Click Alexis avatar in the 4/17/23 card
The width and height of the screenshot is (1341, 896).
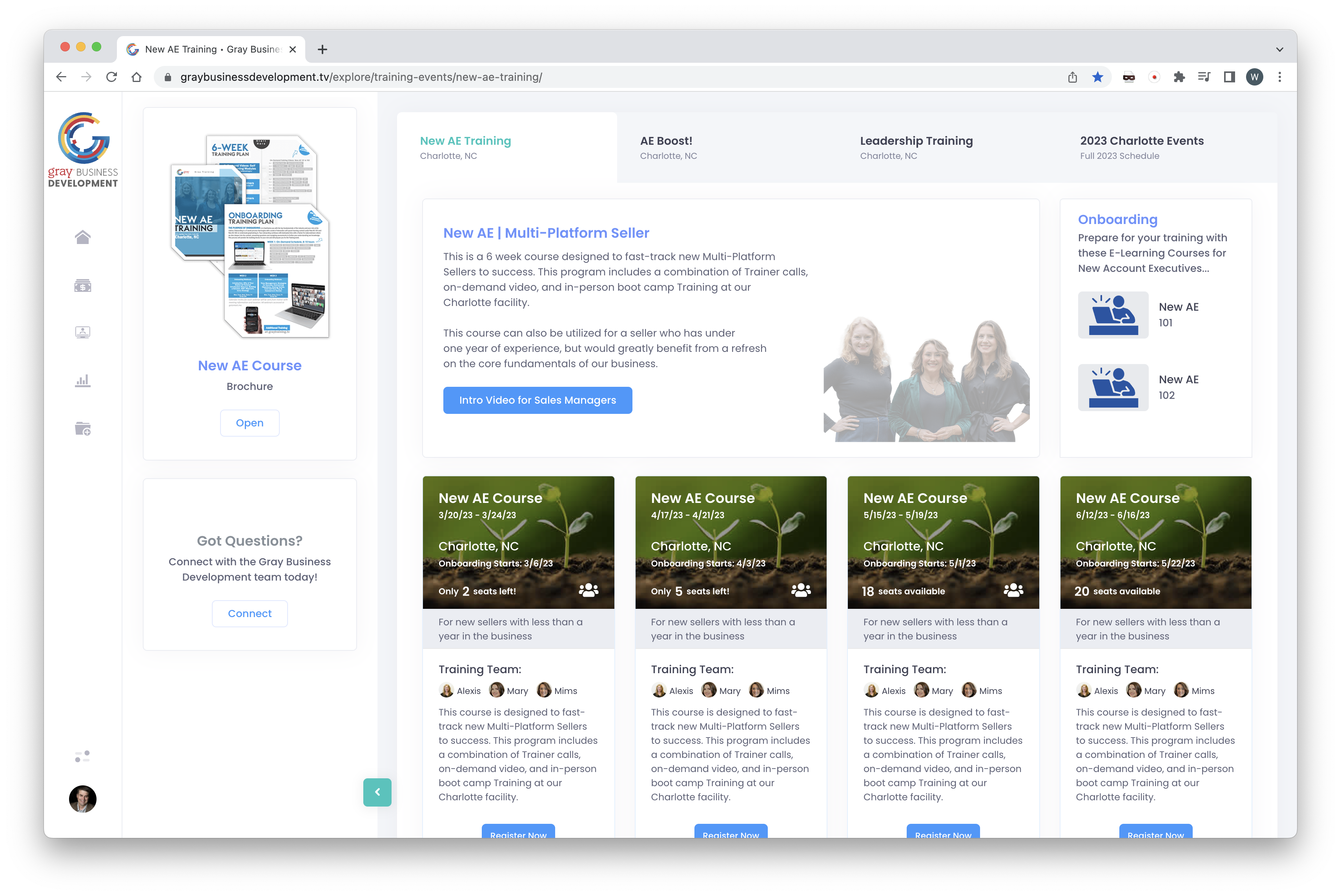659,690
